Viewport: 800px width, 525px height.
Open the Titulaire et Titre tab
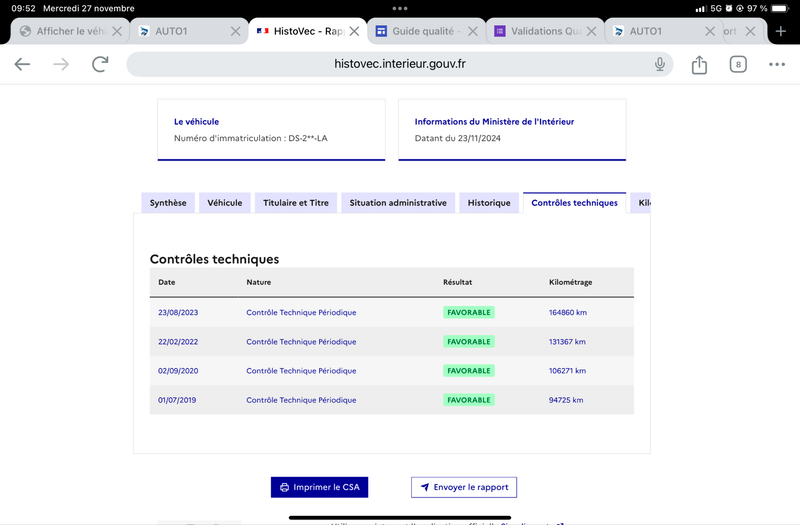click(296, 203)
